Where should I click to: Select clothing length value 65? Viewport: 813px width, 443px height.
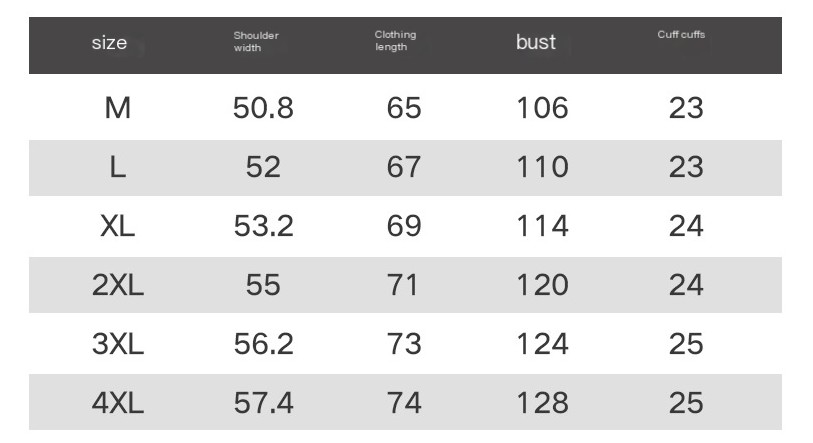click(404, 108)
